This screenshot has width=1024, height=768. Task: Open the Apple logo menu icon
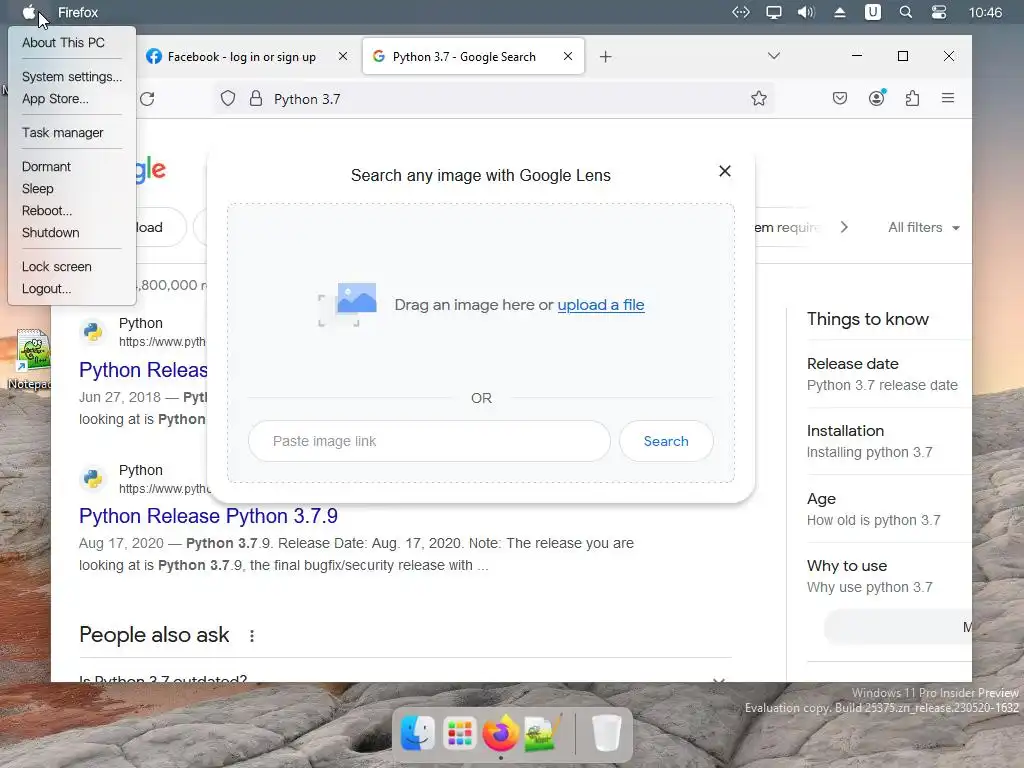(29, 12)
